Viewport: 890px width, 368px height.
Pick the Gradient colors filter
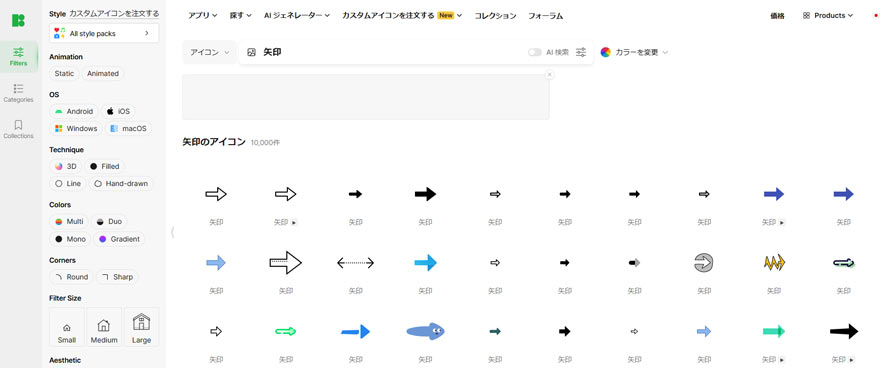(x=119, y=239)
